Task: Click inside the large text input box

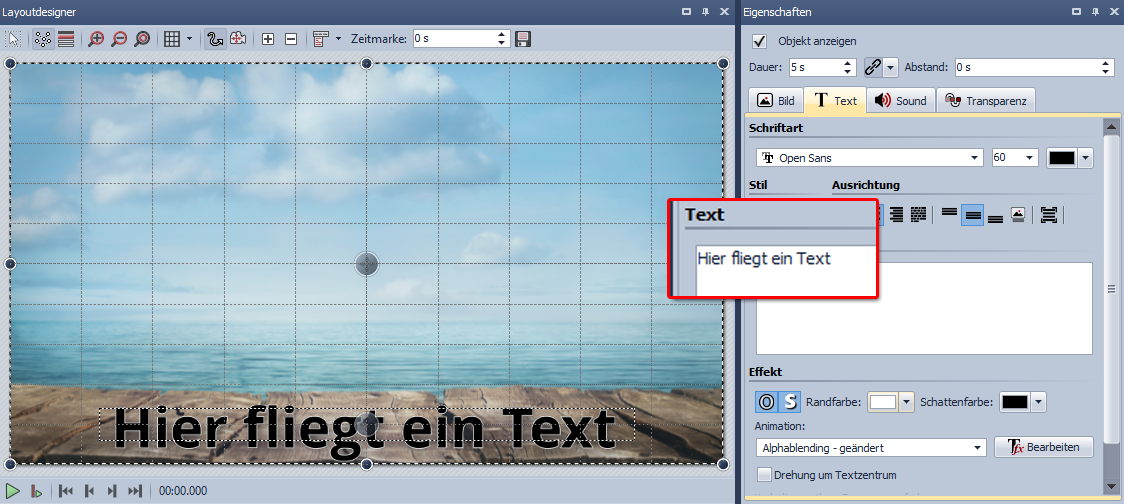Action: click(x=924, y=308)
